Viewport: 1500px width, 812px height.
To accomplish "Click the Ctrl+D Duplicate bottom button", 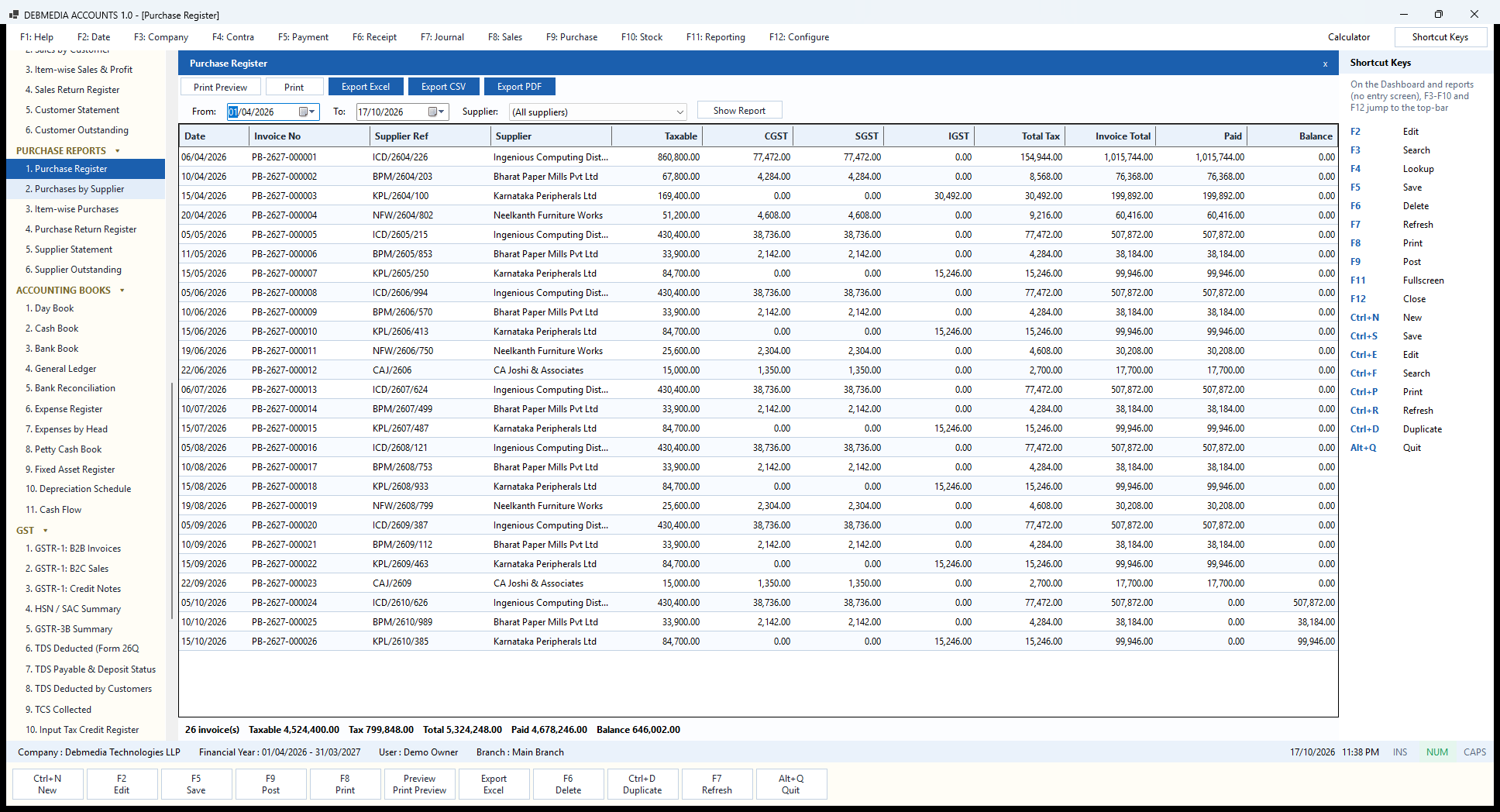I will tap(642, 784).
